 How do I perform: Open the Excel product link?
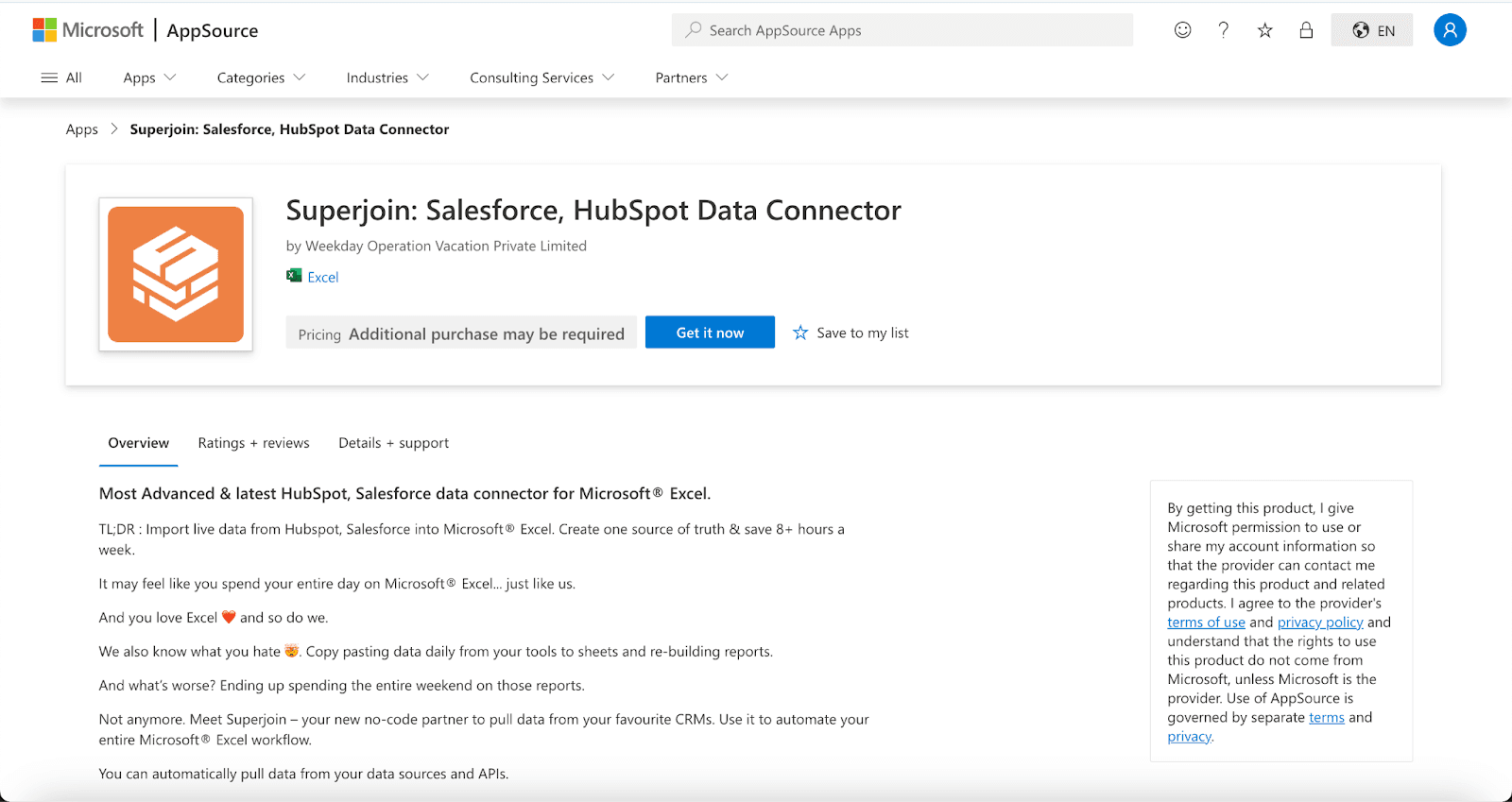[323, 277]
